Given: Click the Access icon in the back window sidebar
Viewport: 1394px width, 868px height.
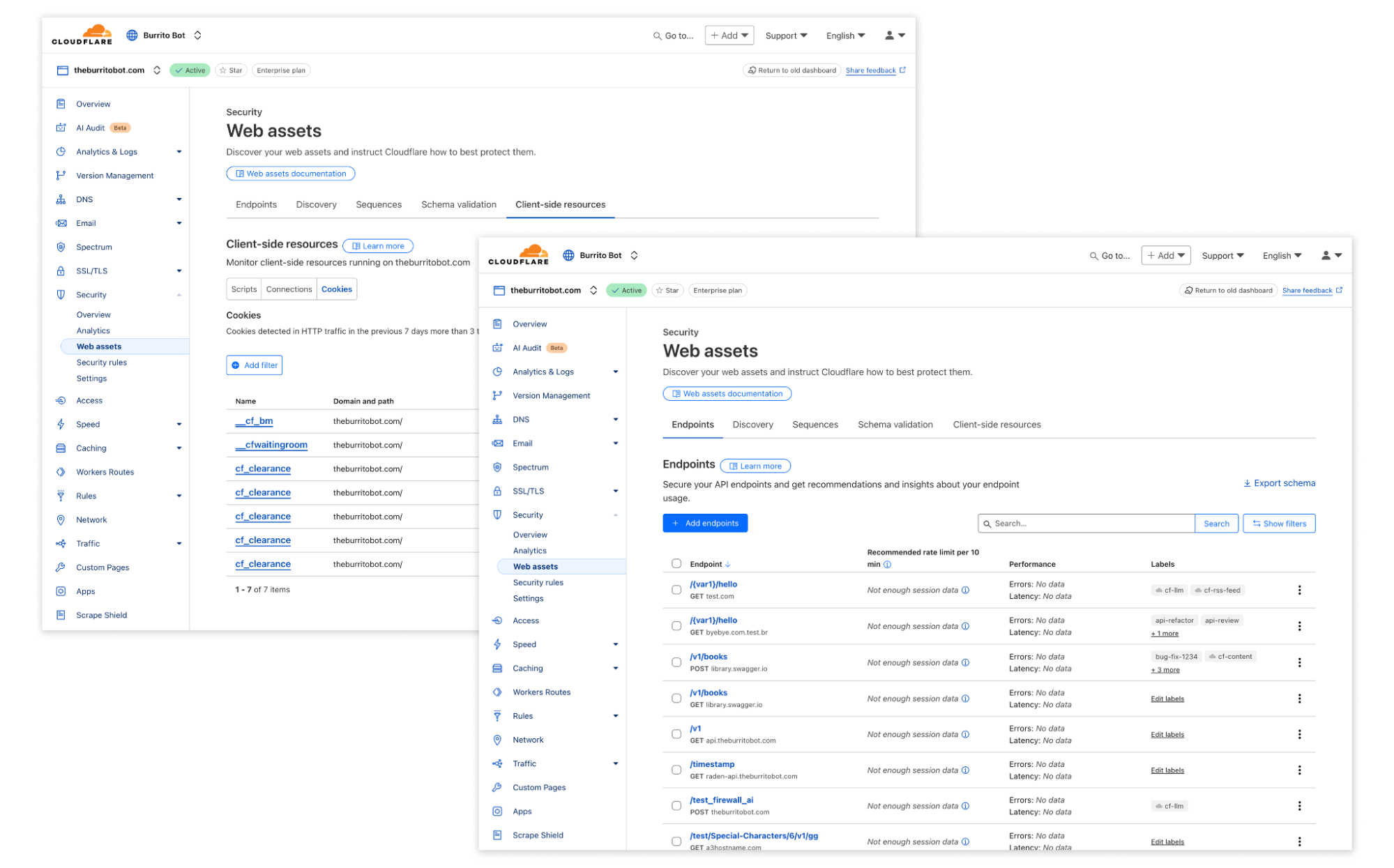Looking at the screenshot, I should click(x=61, y=400).
